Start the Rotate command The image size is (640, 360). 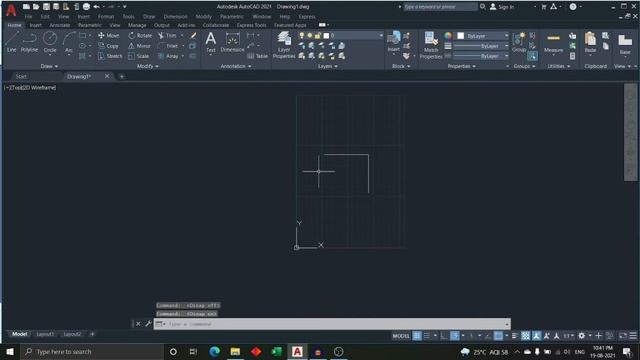pos(140,36)
